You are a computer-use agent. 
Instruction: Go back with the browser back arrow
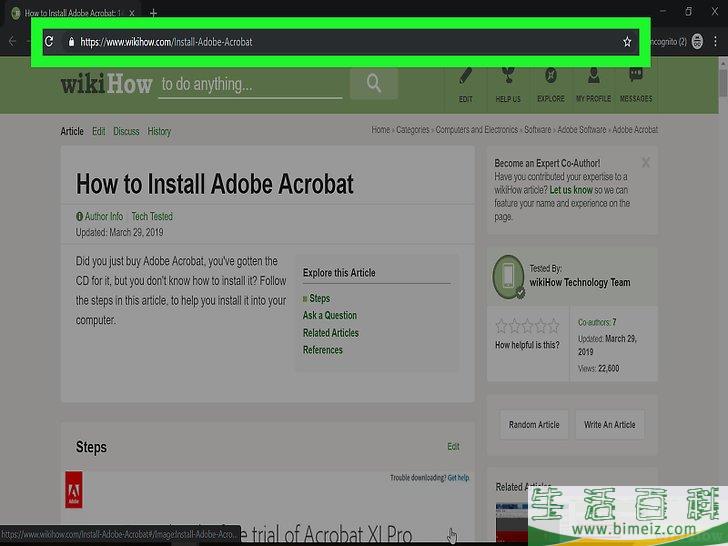(13, 41)
